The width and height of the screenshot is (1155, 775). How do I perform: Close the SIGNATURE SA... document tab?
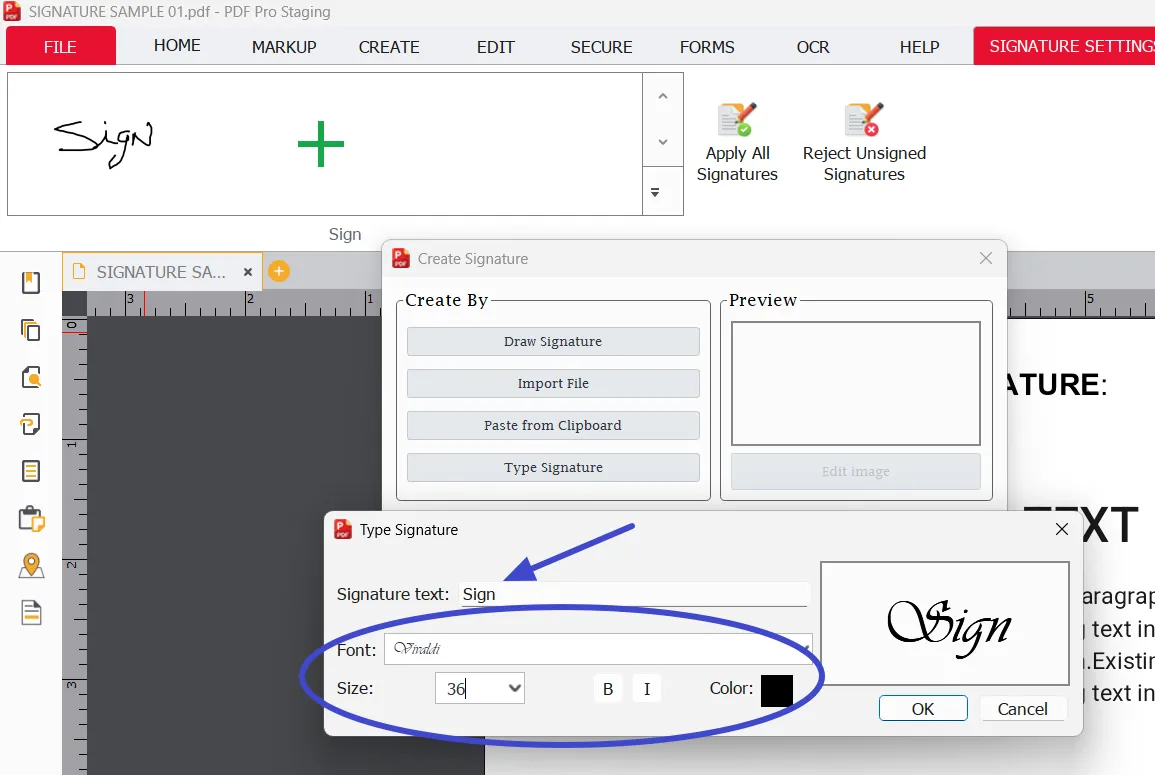(x=248, y=272)
